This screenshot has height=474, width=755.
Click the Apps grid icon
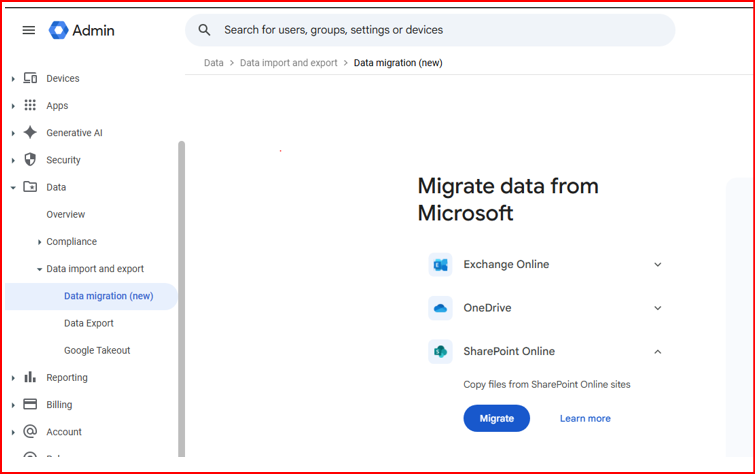tap(30, 105)
